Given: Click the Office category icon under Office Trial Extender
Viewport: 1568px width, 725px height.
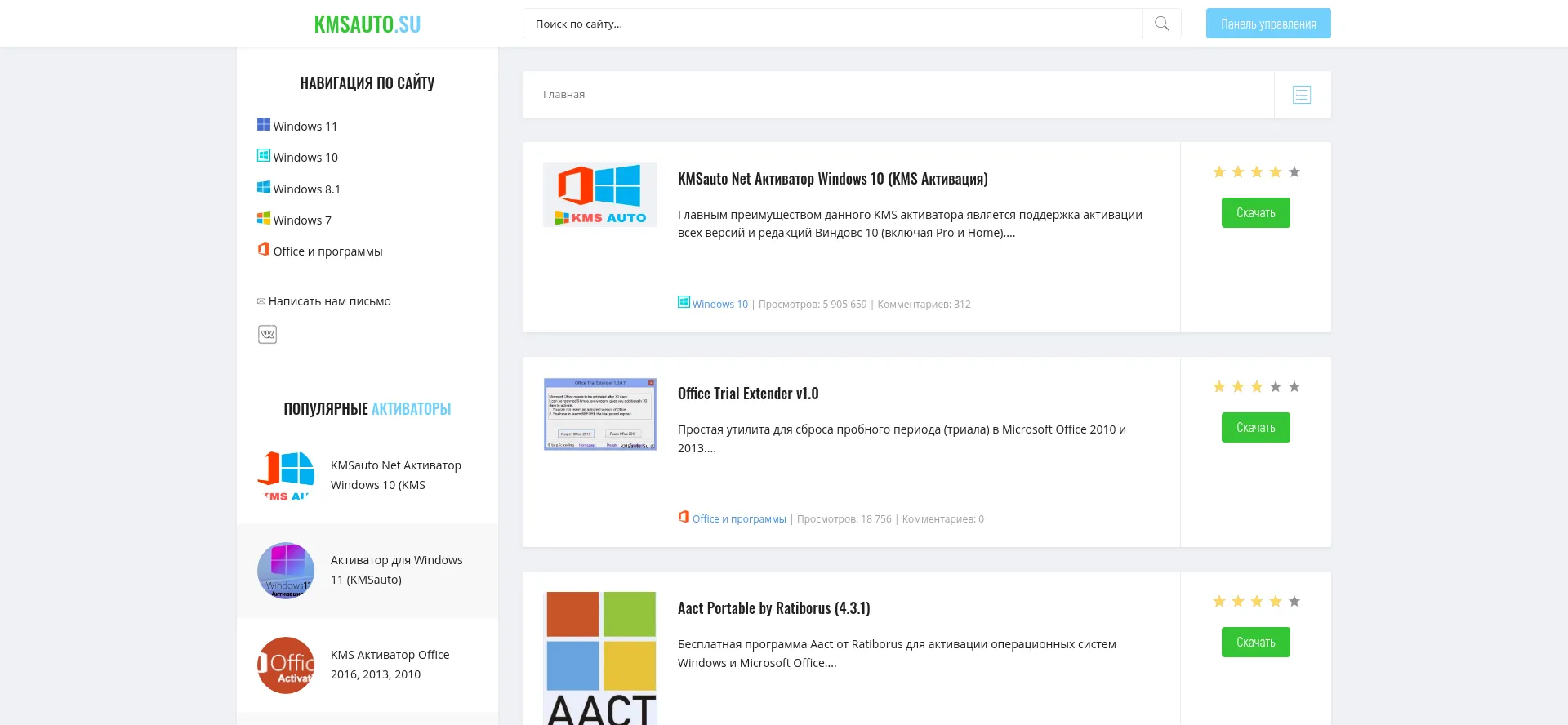Looking at the screenshot, I should 684,517.
